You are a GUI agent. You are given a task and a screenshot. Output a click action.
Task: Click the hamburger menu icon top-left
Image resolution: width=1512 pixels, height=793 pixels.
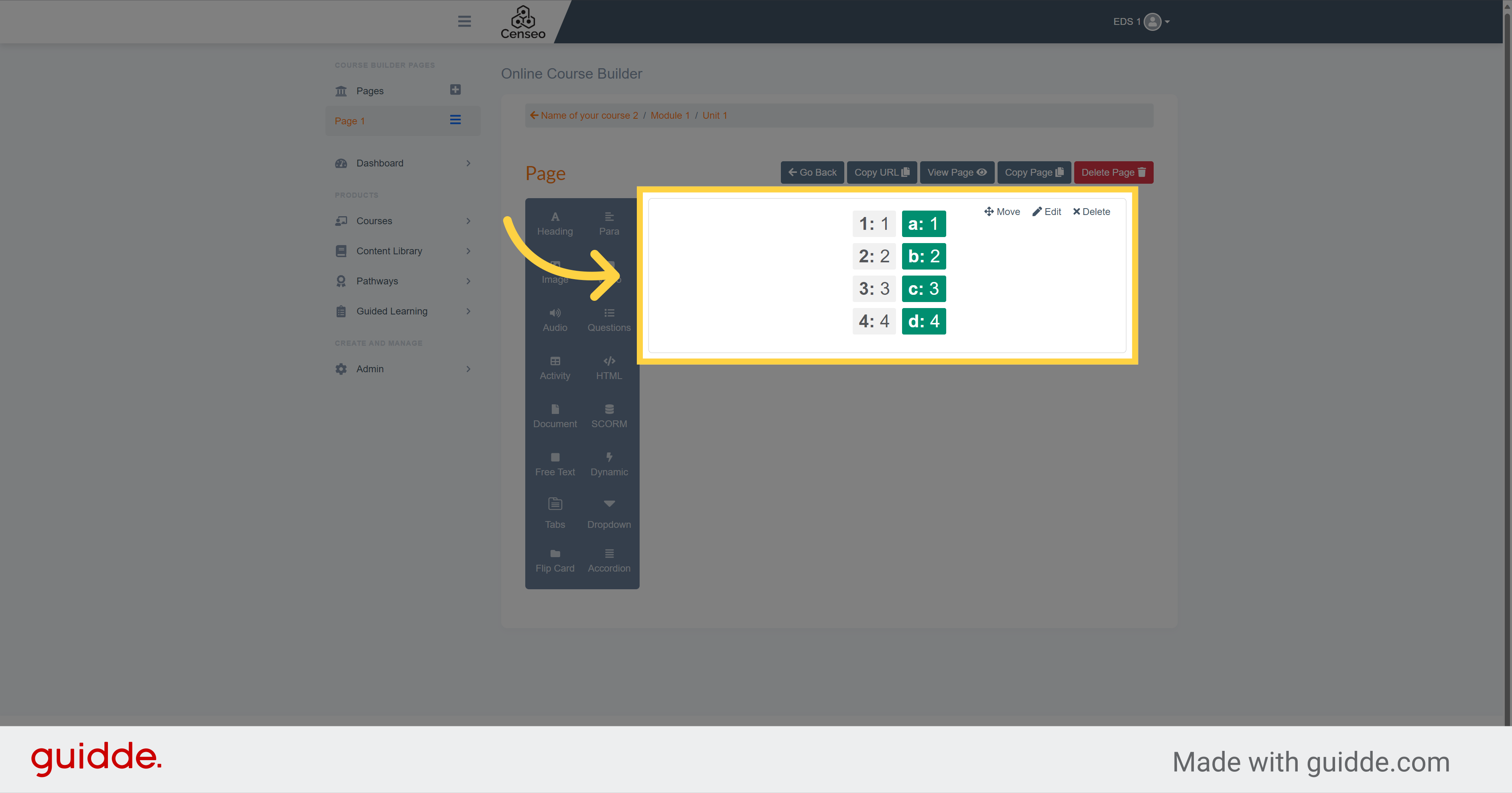point(464,21)
